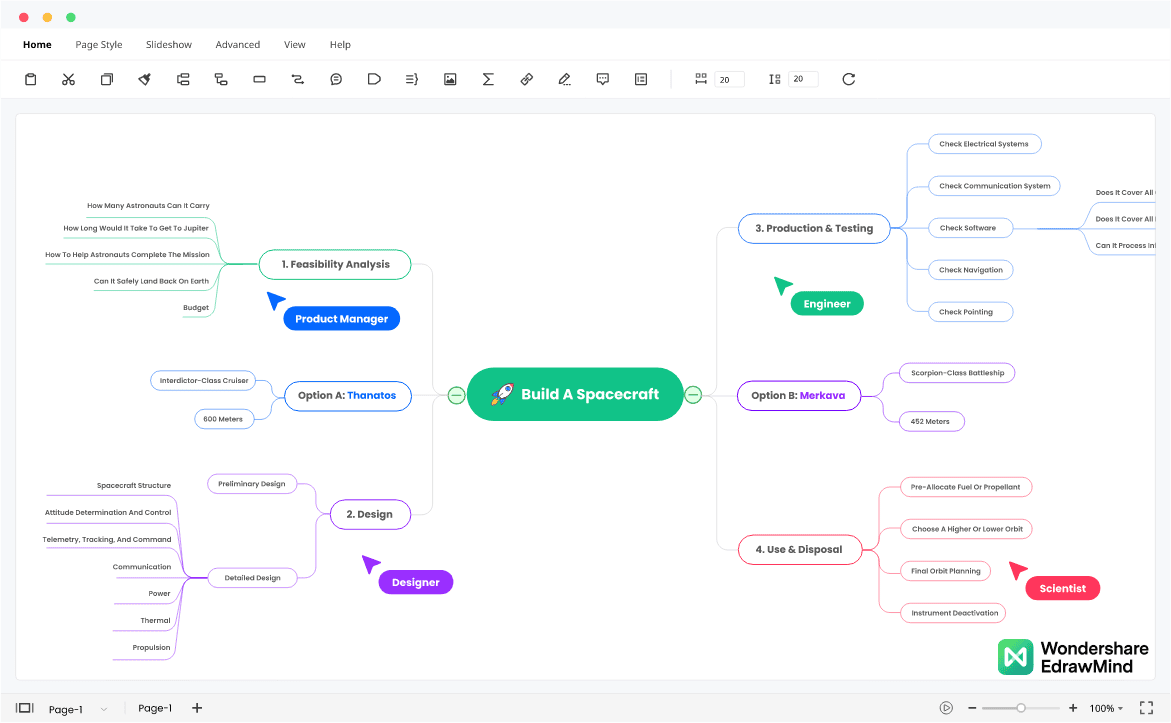
Task: Select the 3. Production & Testing node
Action: tap(813, 228)
